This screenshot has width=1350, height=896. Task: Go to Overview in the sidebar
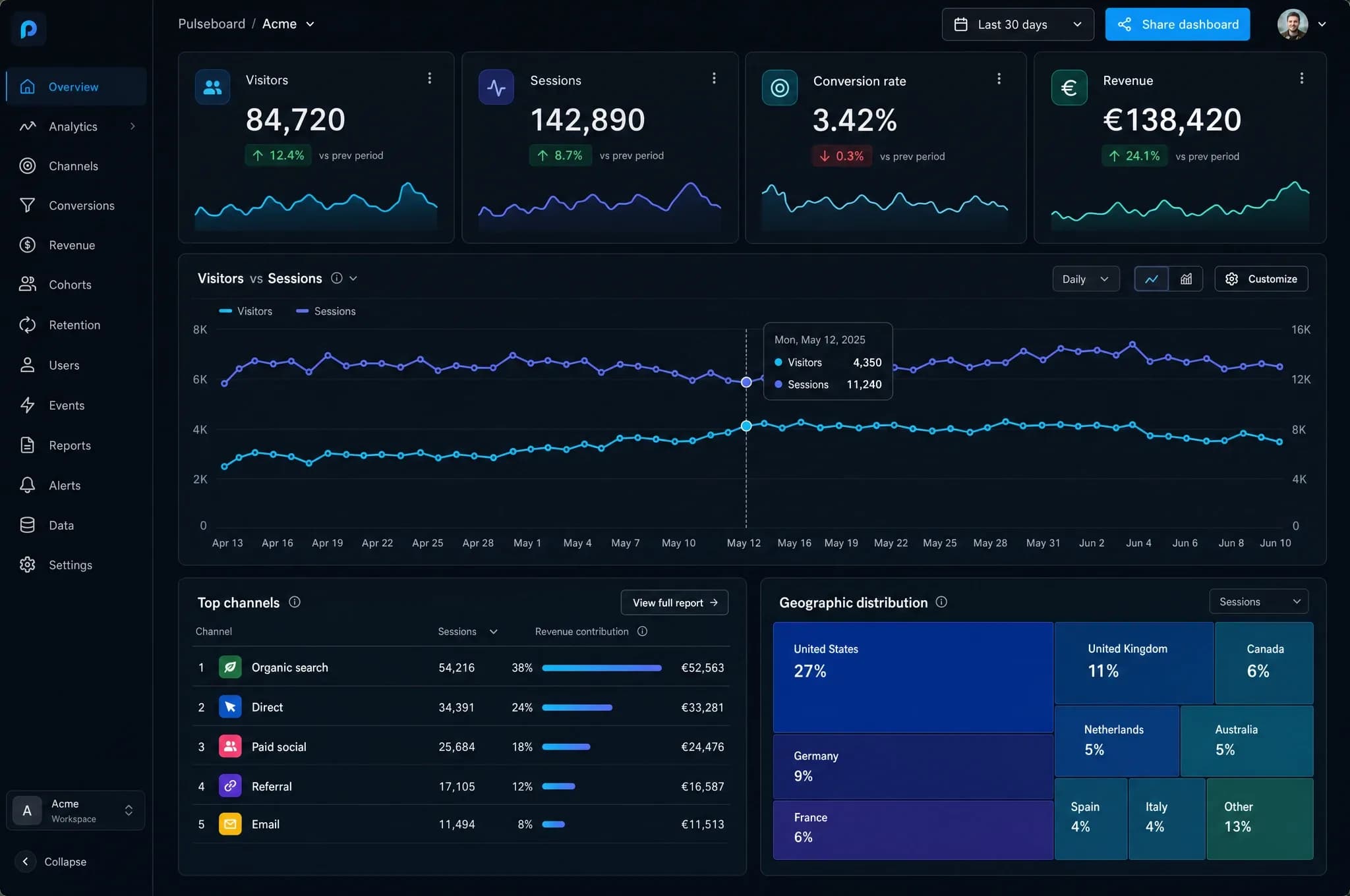76,86
